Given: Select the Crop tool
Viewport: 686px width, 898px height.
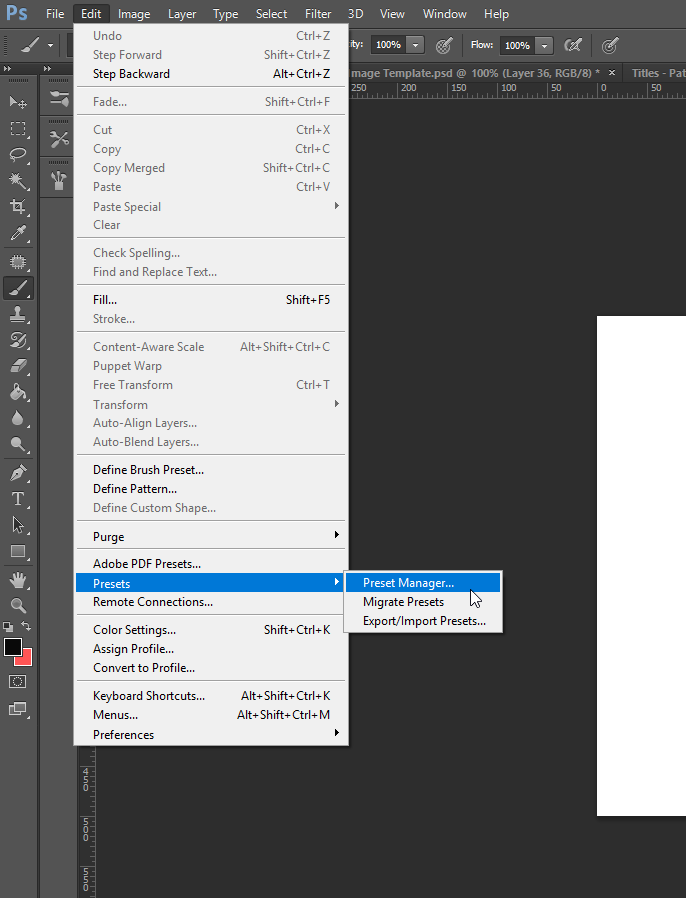Looking at the screenshot, I should (18, 207).
